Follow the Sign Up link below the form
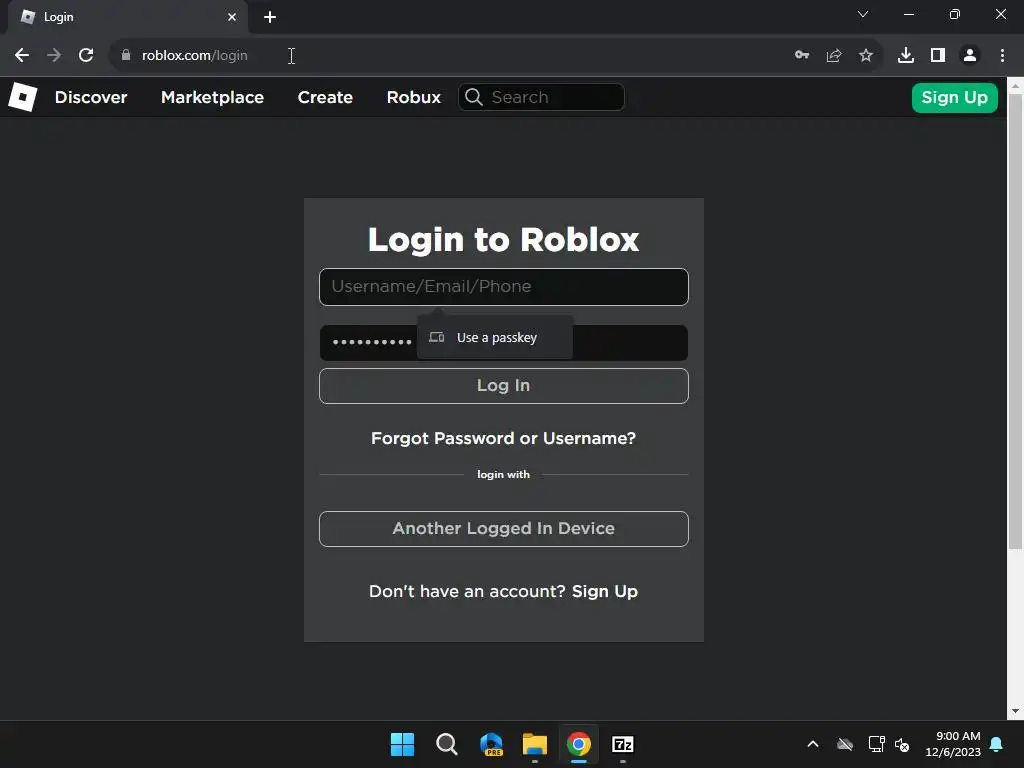Viewport: 1024px width, 768px height. pos(605,592)
